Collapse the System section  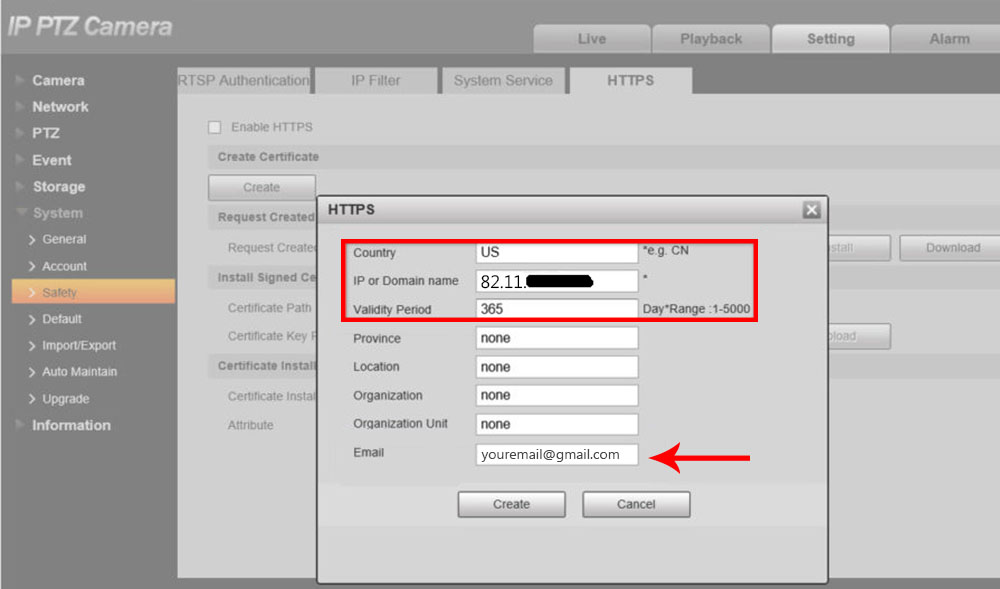coord(57,212)
